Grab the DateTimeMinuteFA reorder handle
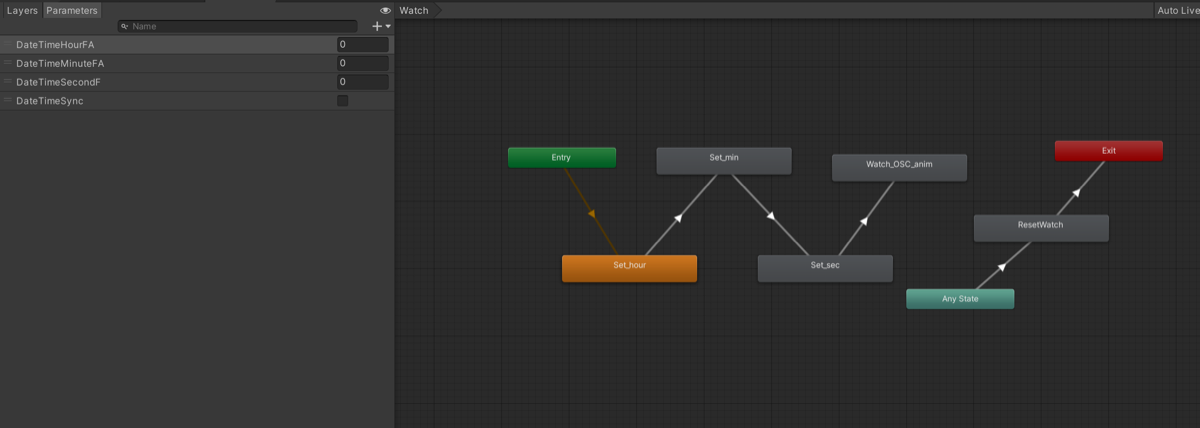Viewport: 1200px width, 428px height. [8, 63]
